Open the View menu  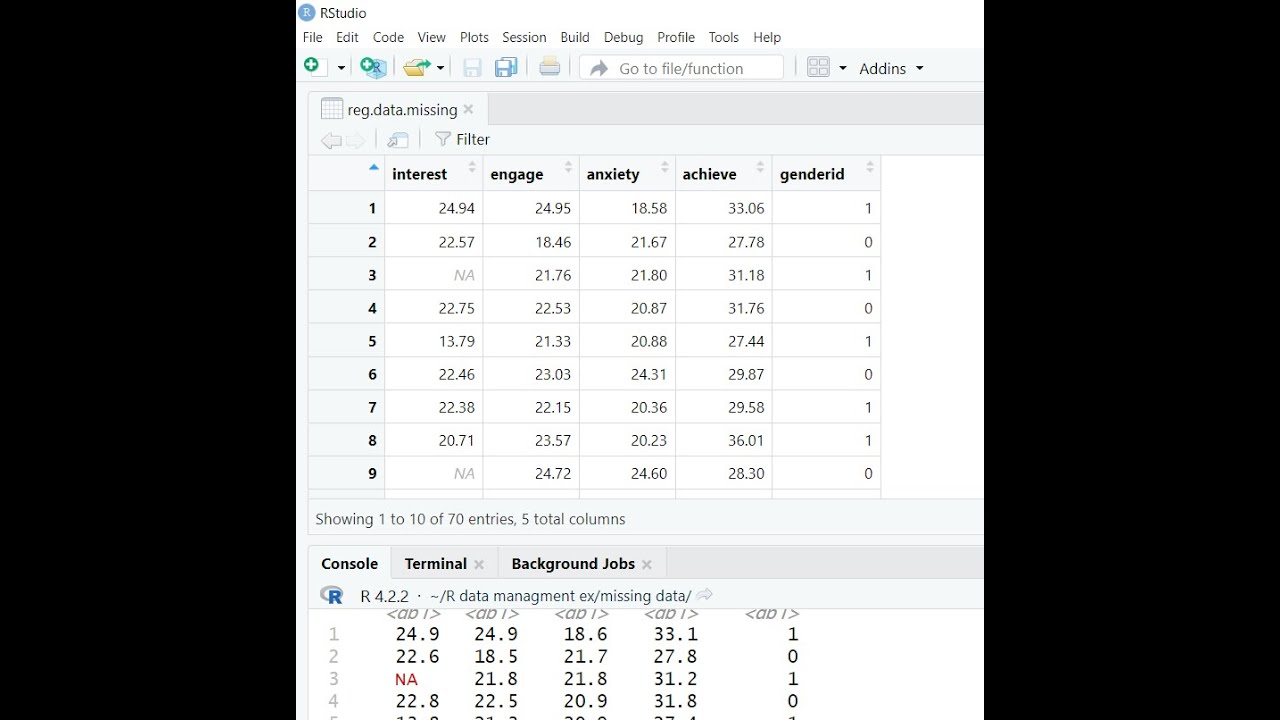click(431, 37)
